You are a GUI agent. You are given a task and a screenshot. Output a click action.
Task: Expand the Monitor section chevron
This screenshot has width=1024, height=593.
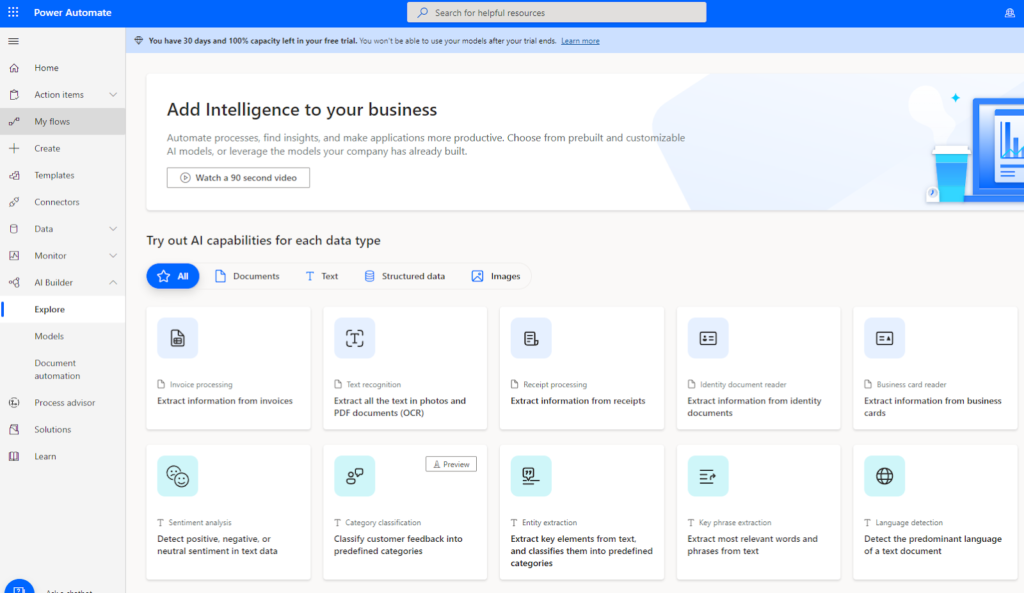coord(113,255)
